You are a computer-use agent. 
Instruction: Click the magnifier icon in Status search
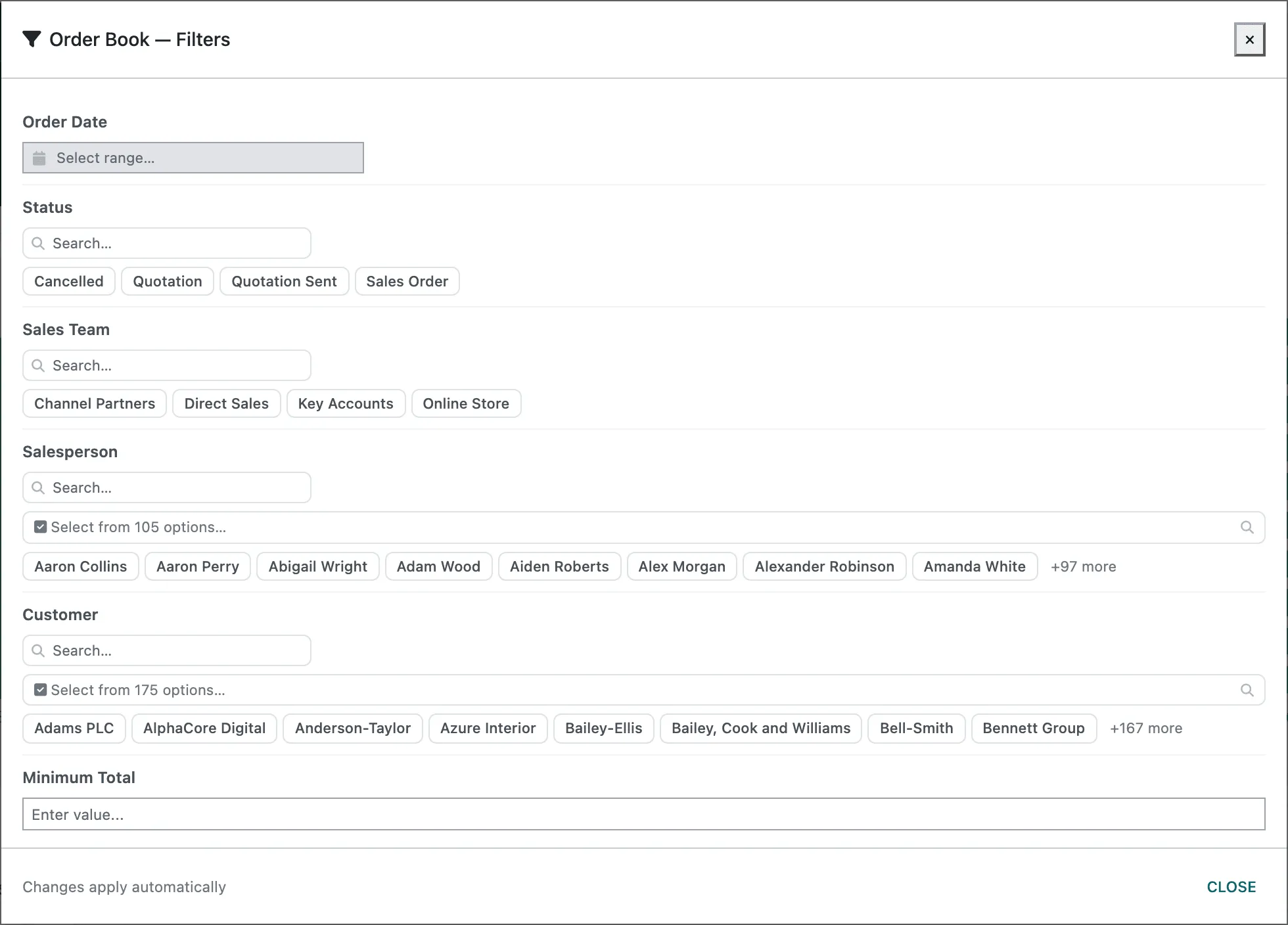coord(38,243)
